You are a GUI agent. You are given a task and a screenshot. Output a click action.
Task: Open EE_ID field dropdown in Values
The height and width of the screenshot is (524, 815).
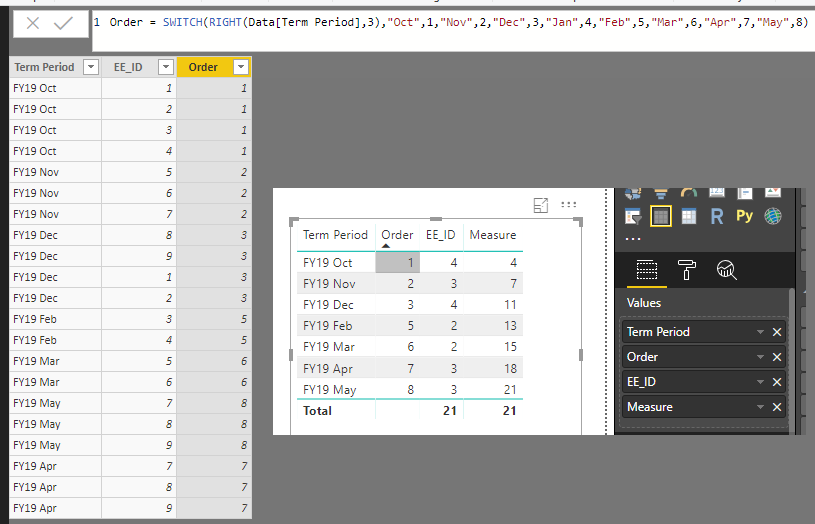pos(760,382)
